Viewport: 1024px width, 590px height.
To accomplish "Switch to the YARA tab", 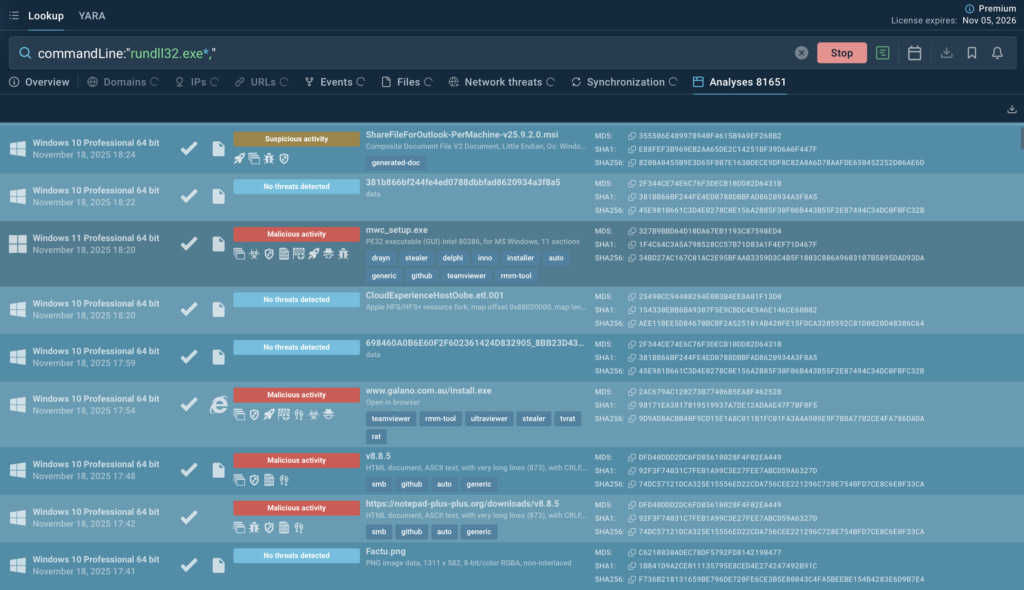I will tap(92, 16).
